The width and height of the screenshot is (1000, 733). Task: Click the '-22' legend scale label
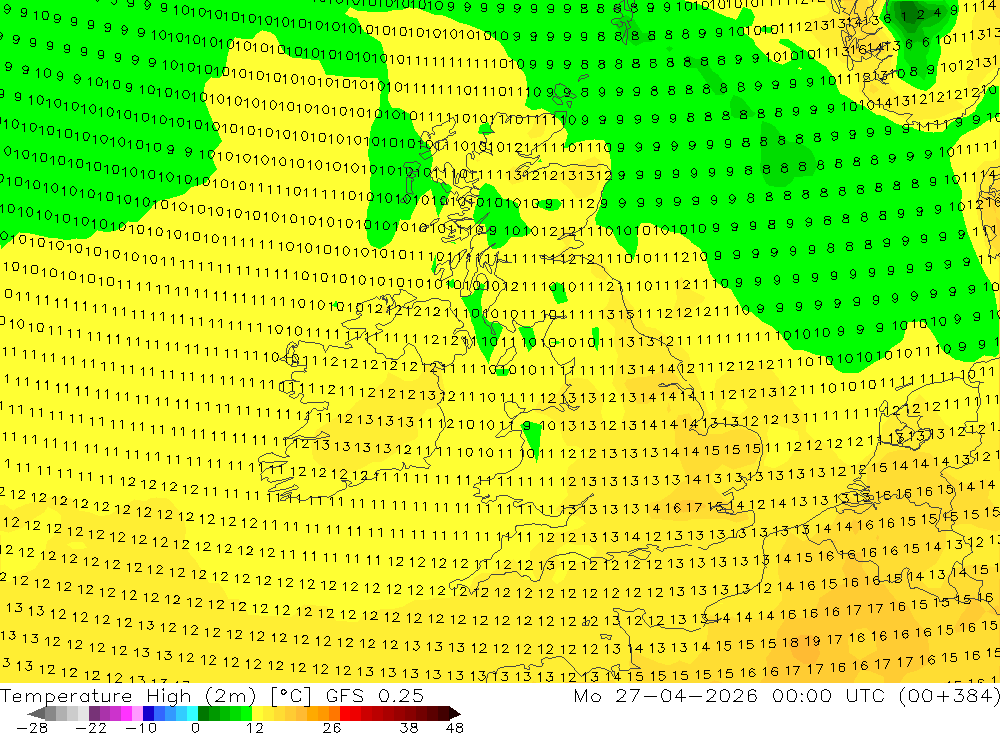[91, 727]
